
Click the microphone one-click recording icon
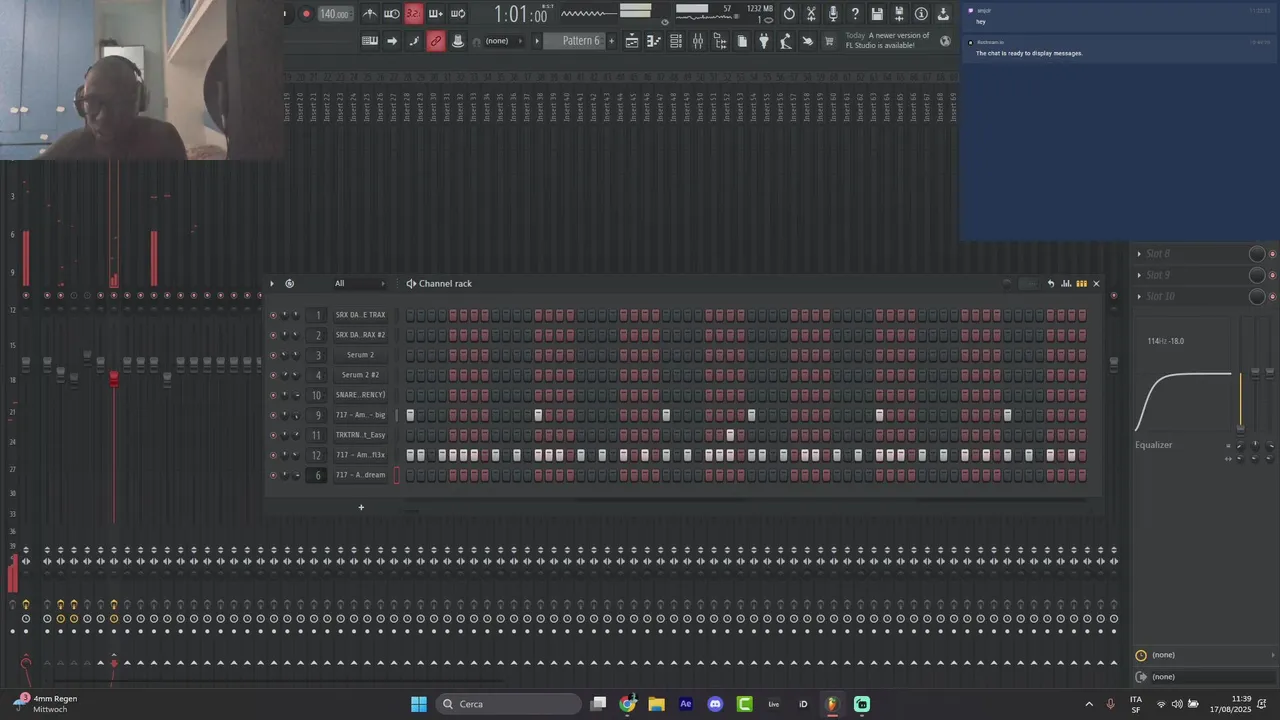[x=833, y=14]
